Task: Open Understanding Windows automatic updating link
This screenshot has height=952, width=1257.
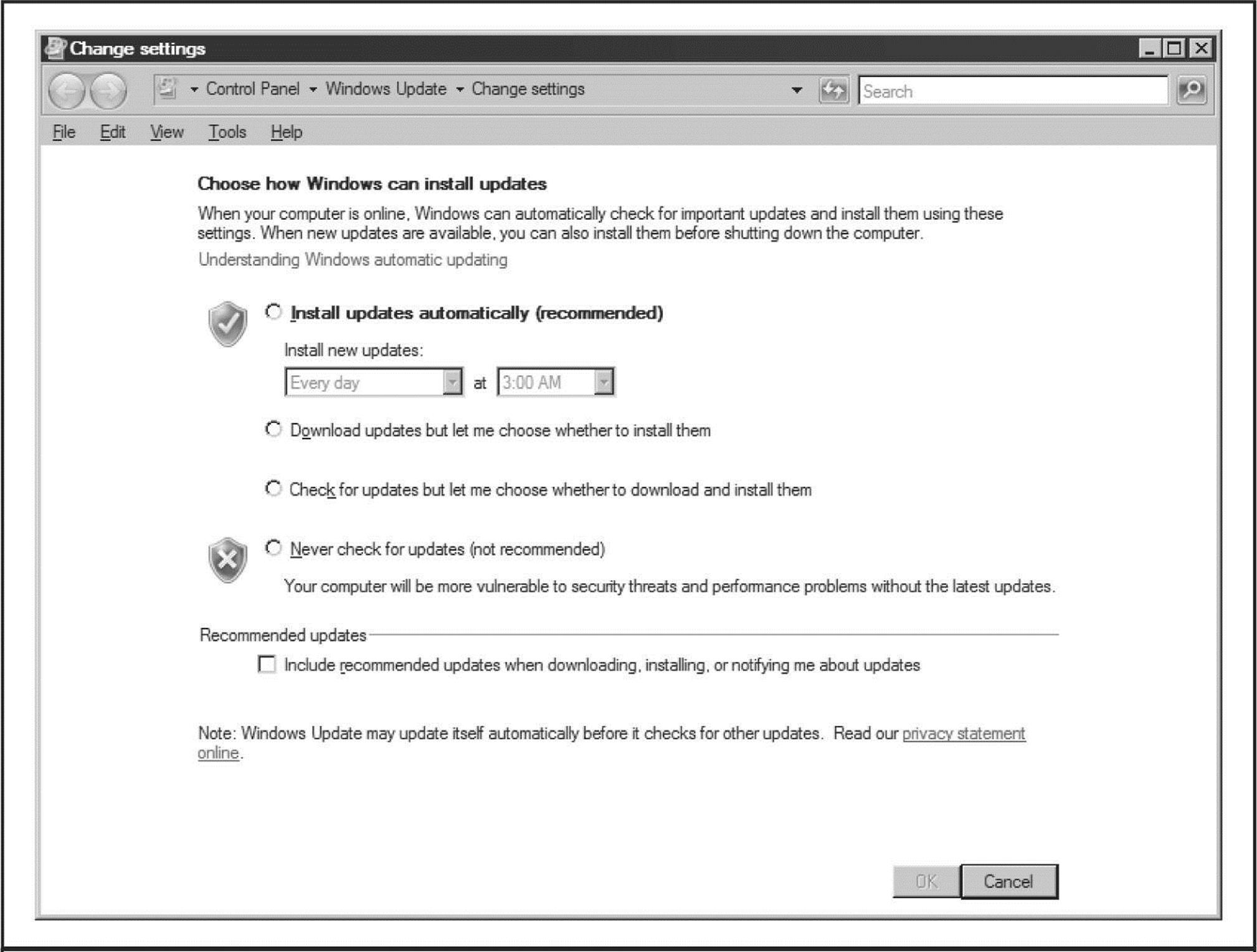Action: pyautogui.click(x=353, y=259)
